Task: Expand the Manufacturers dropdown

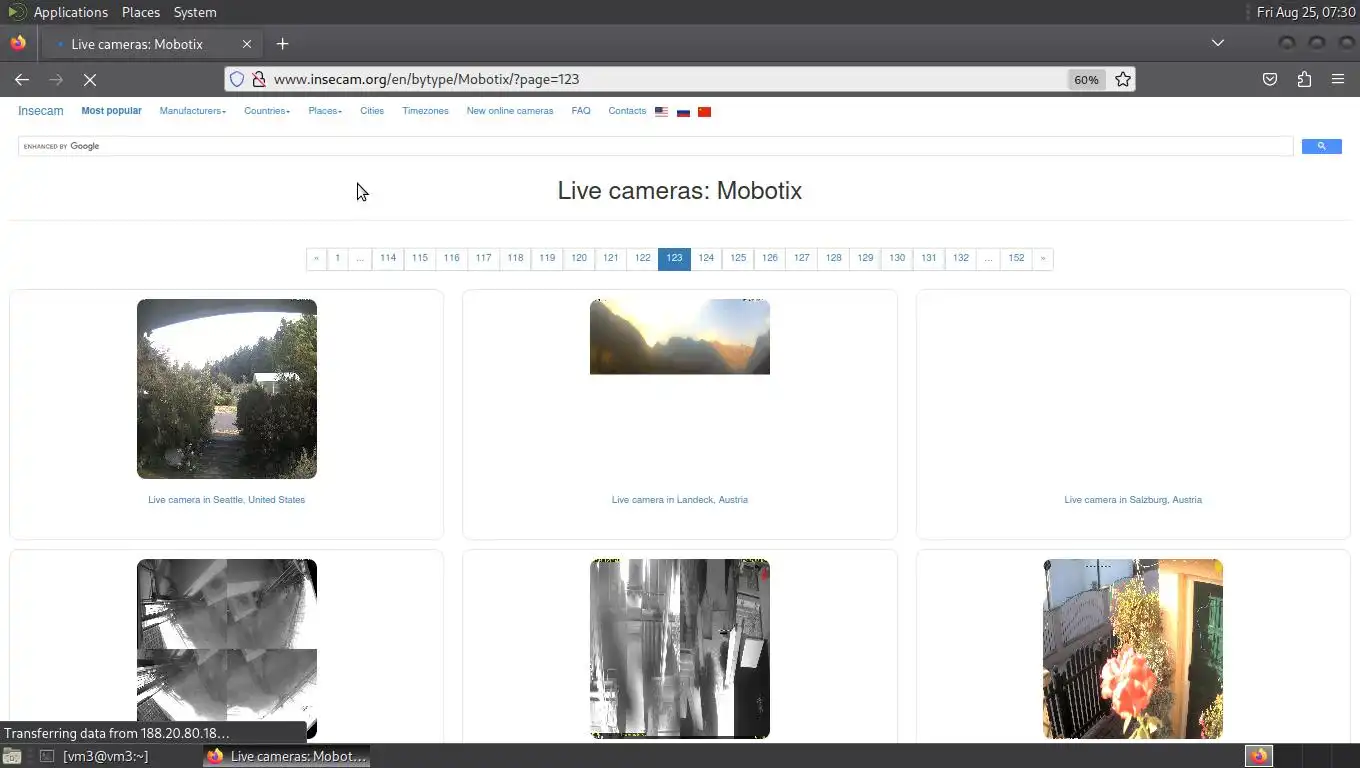Action: coord(193,111)
